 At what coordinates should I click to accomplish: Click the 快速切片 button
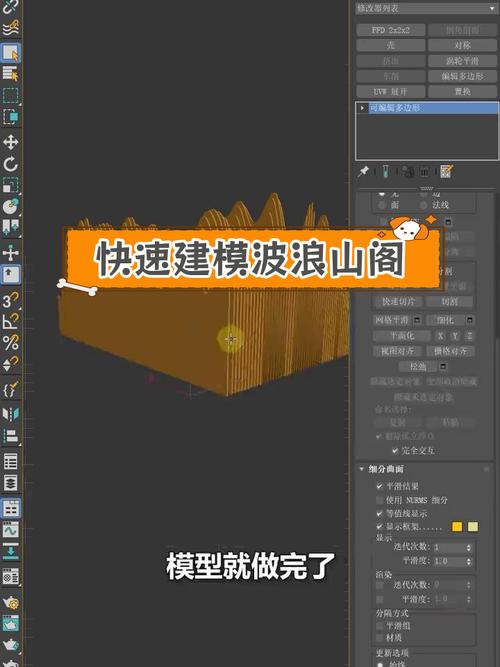tap(399, 302)
